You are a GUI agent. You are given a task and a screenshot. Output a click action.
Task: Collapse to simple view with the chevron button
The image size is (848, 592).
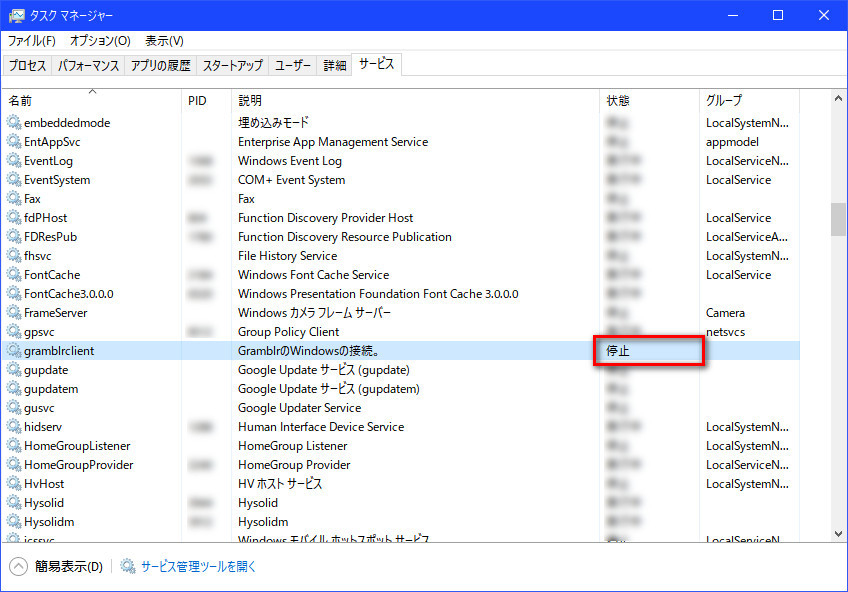point(19,566)
